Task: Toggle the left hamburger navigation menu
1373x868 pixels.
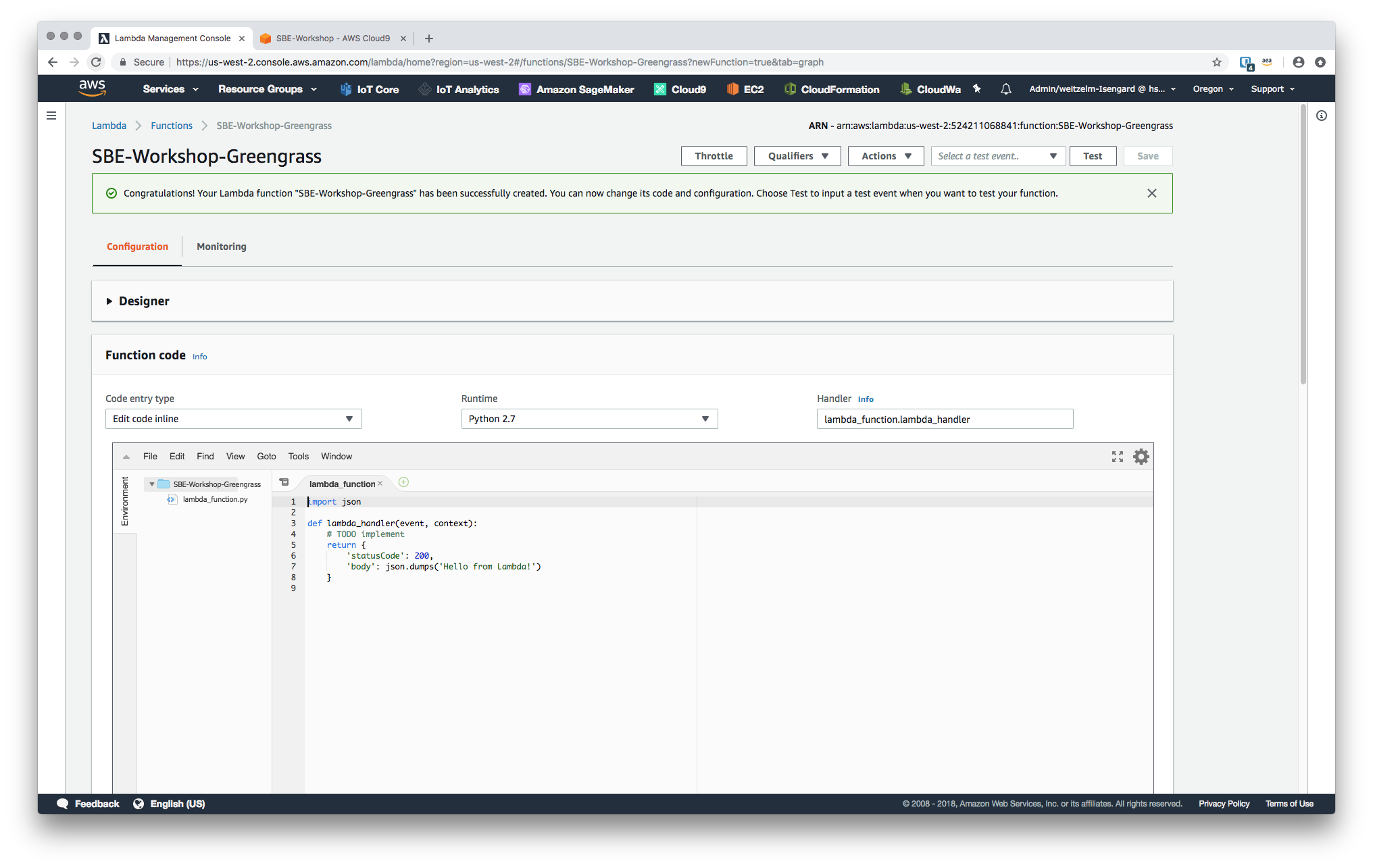Action: (x=51, y=116)
